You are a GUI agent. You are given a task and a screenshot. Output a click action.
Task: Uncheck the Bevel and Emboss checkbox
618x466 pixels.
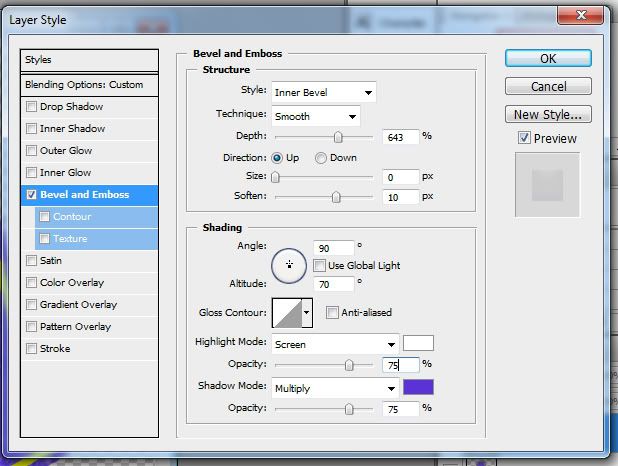(31, 195)
